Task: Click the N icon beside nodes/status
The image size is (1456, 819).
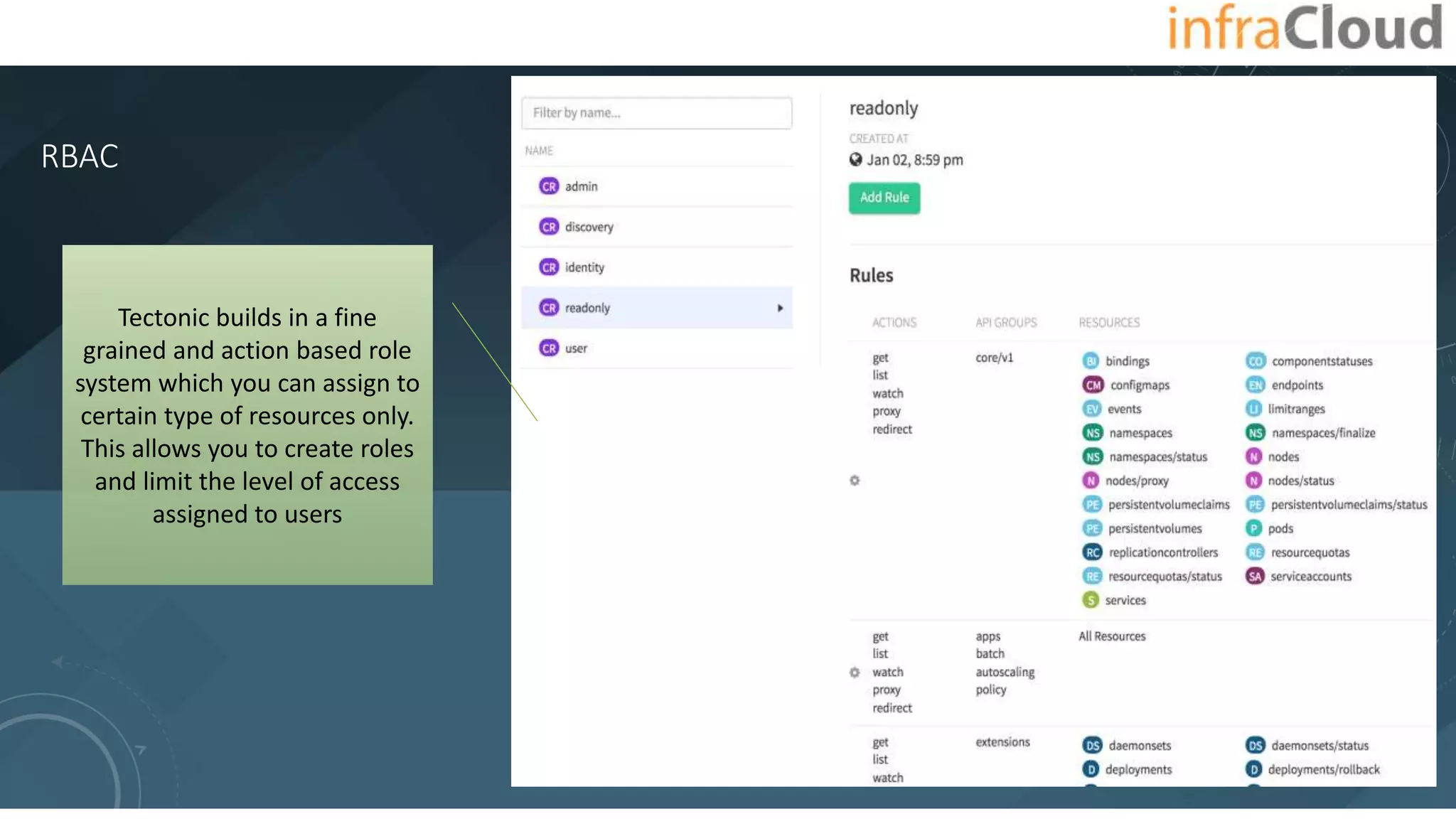Action: 1254,481
